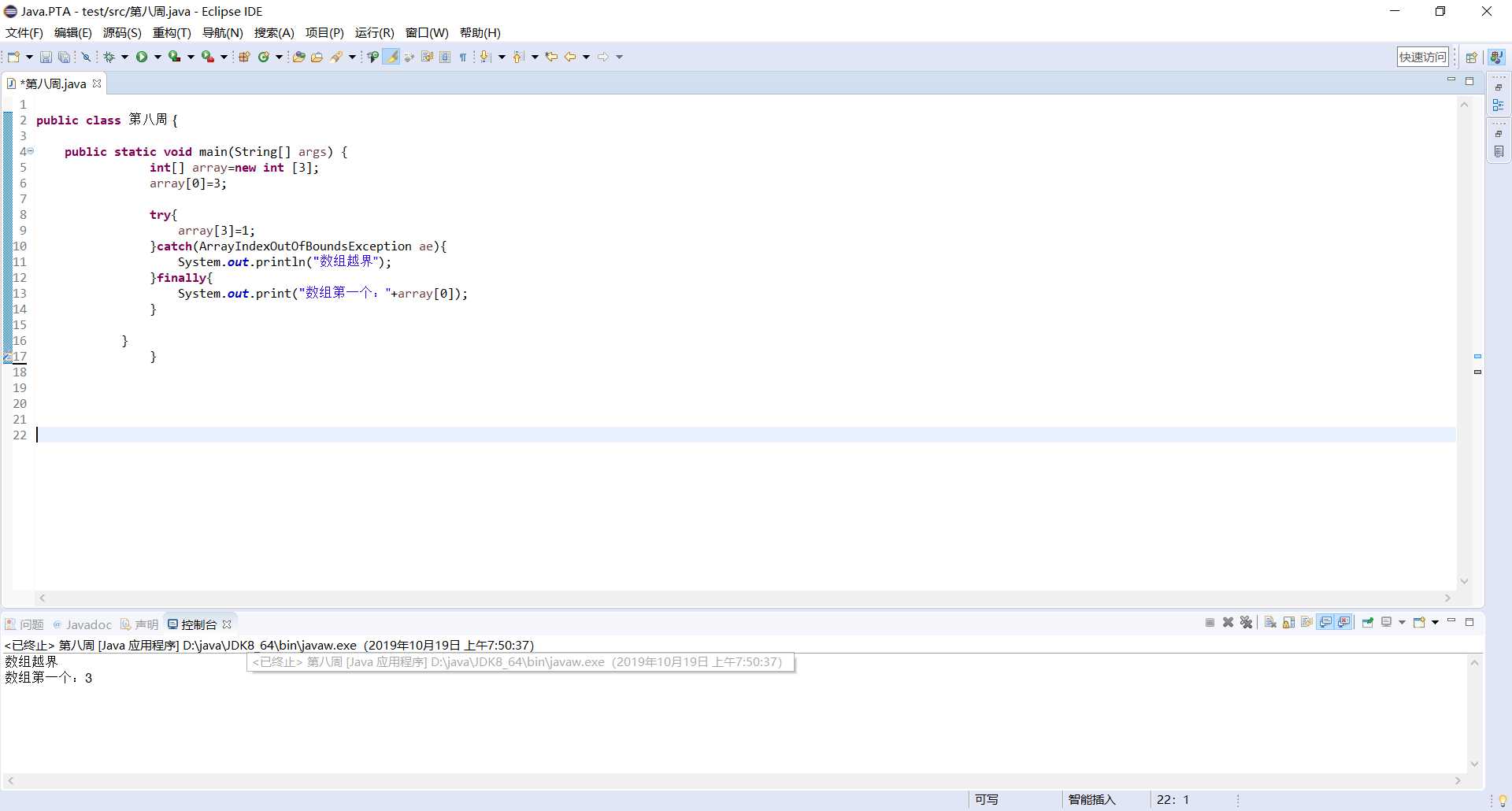The image size is (1512, 811).
Task: Save the current file with the floppy-disk icon
Action: pyautogui.click(x=46, y=57)
